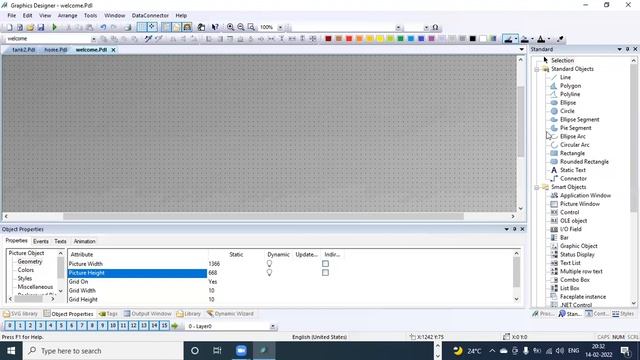Viewport: 640px width, 360px height.
Task: Select Geometry in the Picture Object tree
Action: click(30, 262)
